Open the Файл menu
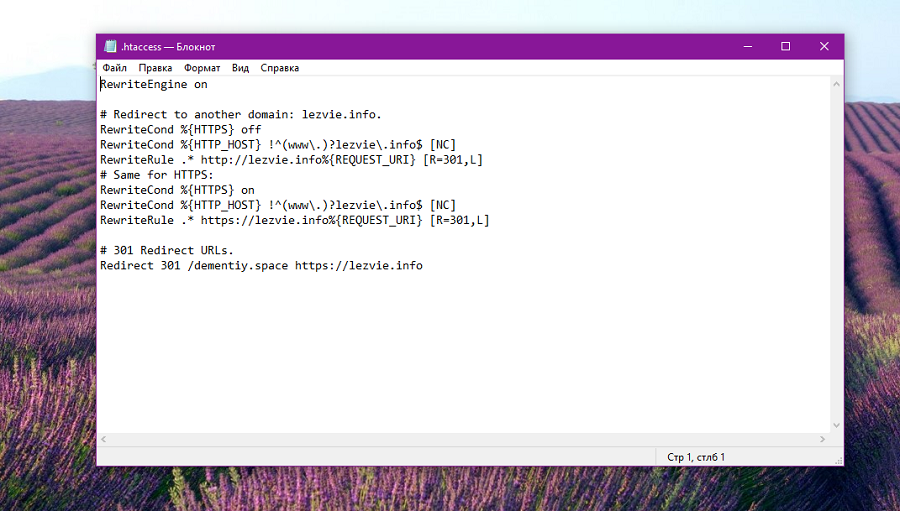 pos(114,68)
